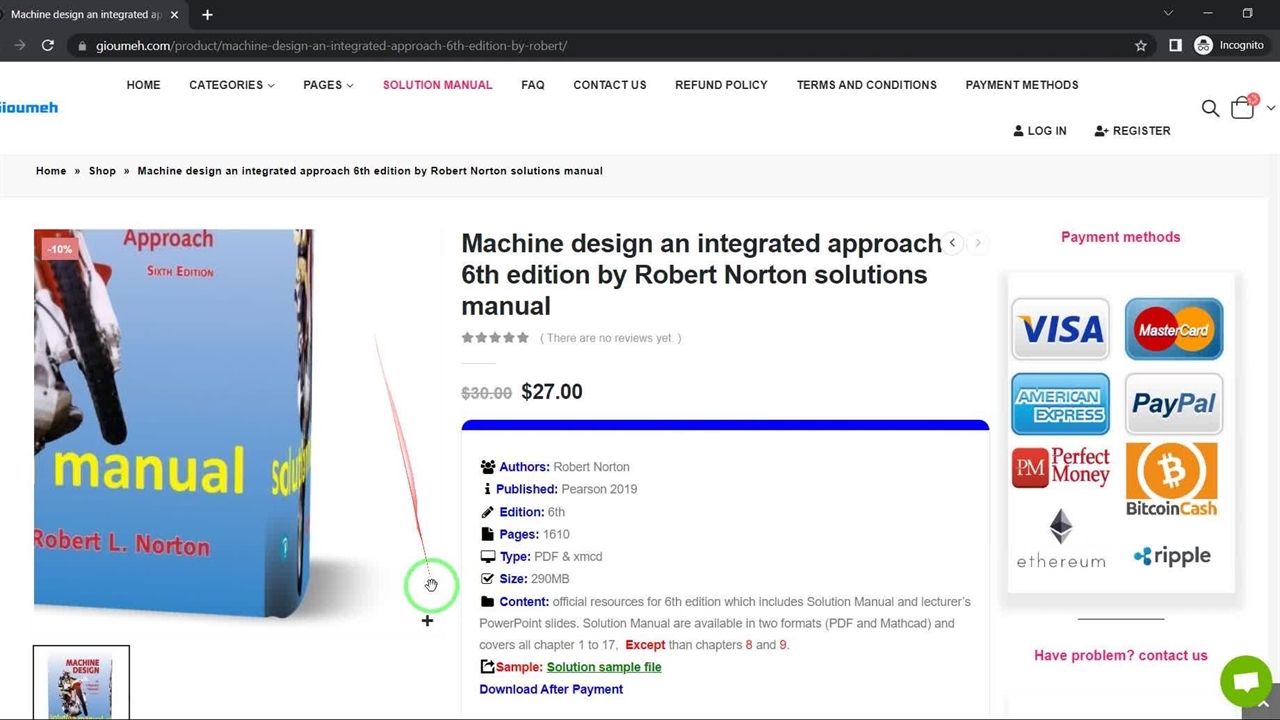Open TERMS AND CONDITIONS menu item
This screenshot has width=1280, height=720.
click(x=867, y=85)
